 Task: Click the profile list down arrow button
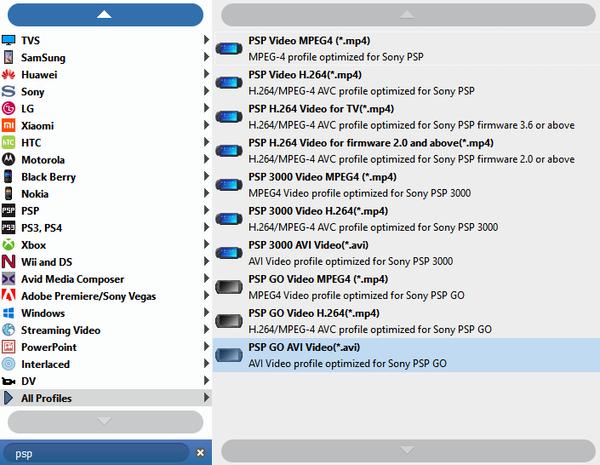tap(408, 450)
